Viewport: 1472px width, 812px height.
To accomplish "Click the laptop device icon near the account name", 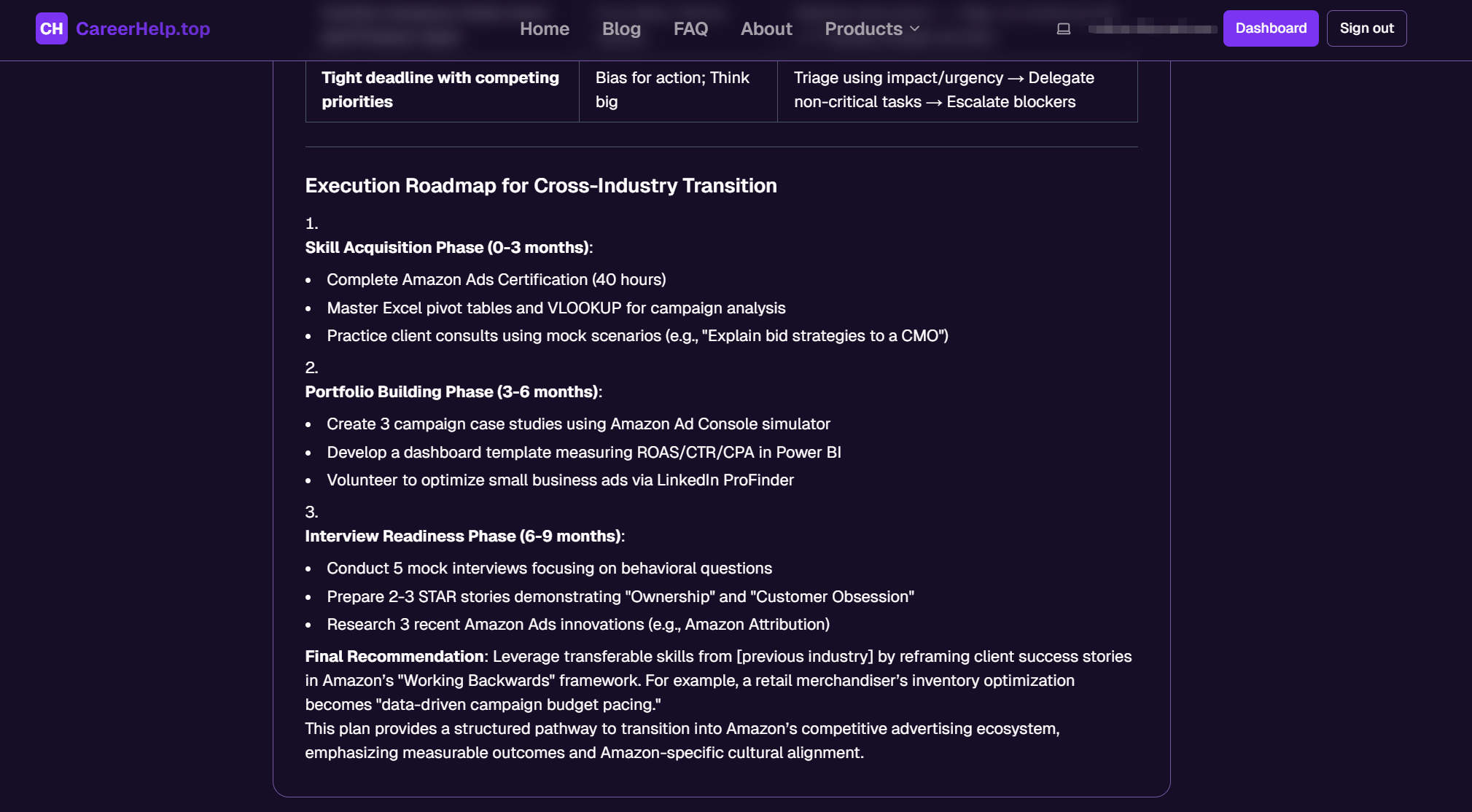I will pyautogui.click(x=1064, y=29).
